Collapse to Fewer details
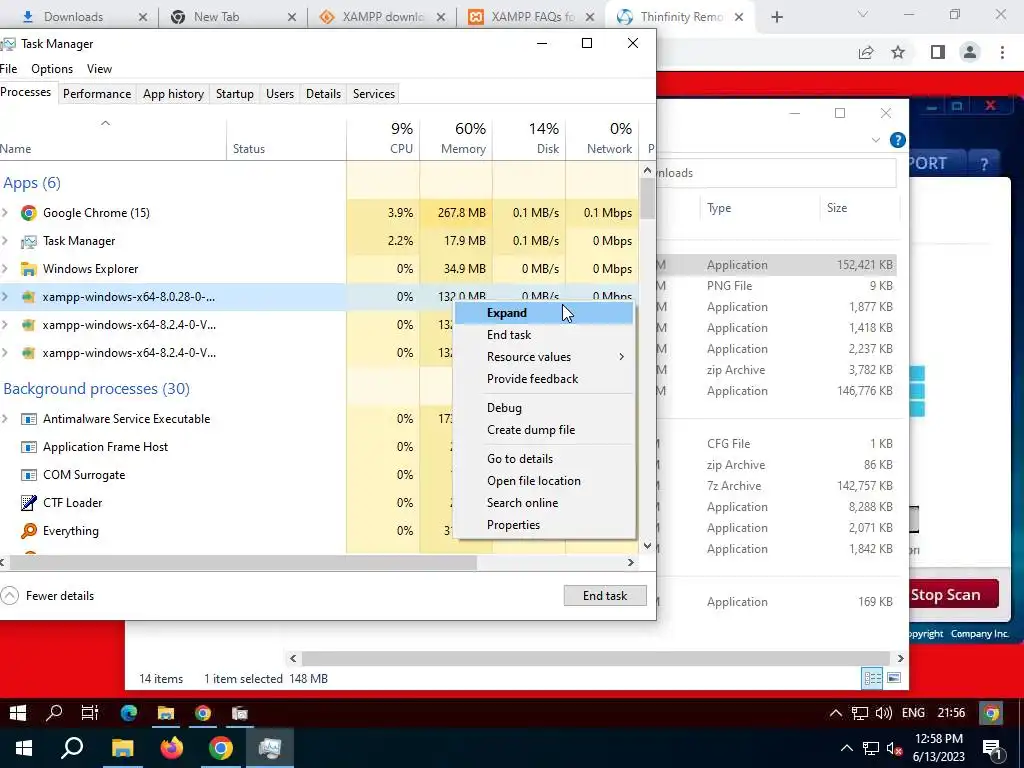This screenshot has height=768, width=1024. point(48,596)
